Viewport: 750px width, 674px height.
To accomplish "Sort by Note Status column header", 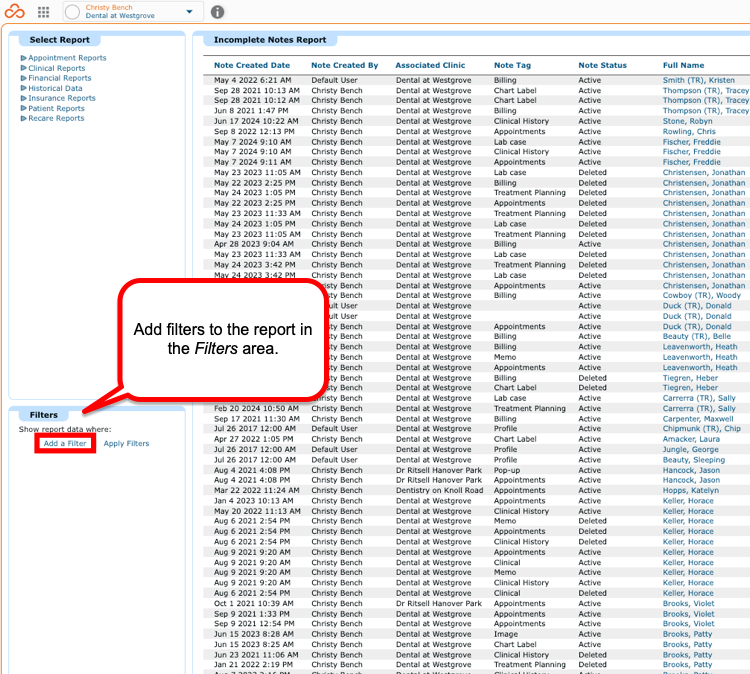I will pyautogui.click(x=602, y=66).
